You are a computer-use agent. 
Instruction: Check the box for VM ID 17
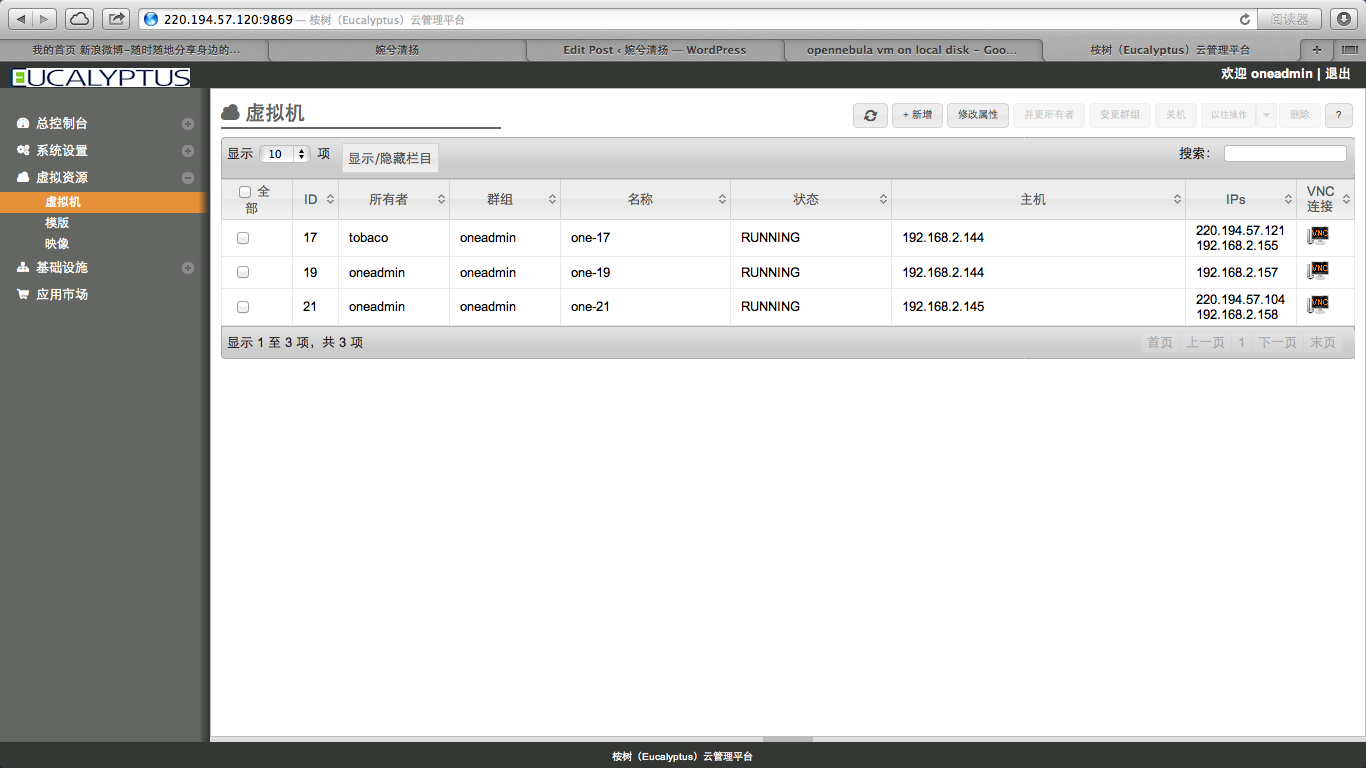243,238
